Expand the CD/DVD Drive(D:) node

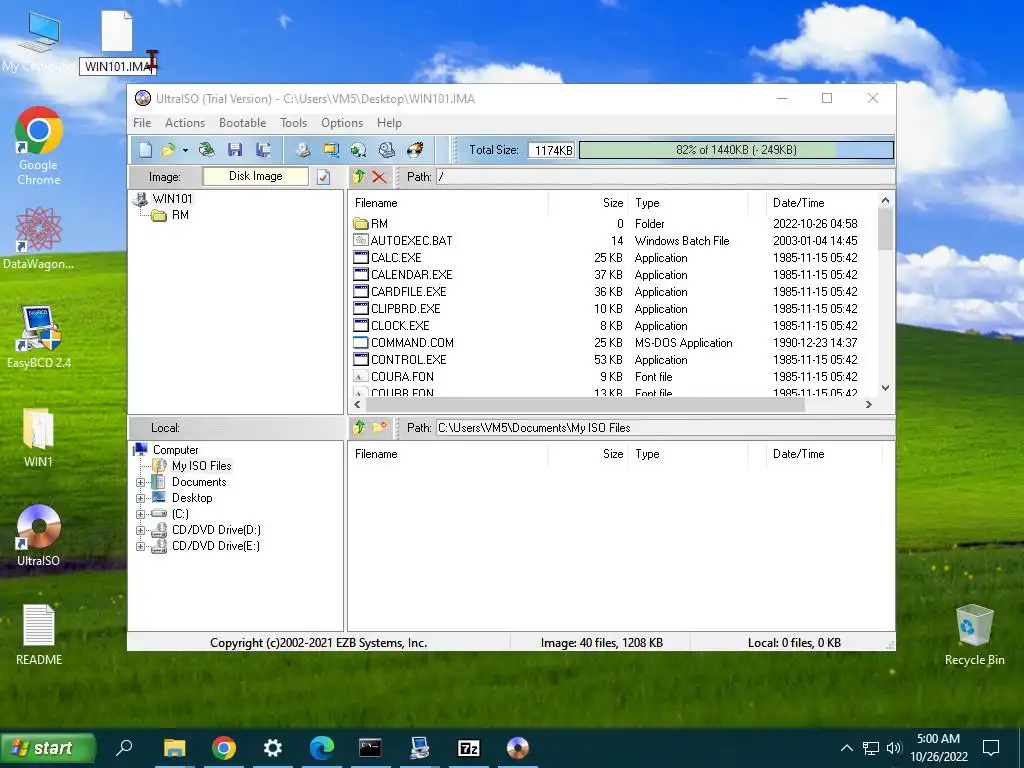tap(140, 530)
